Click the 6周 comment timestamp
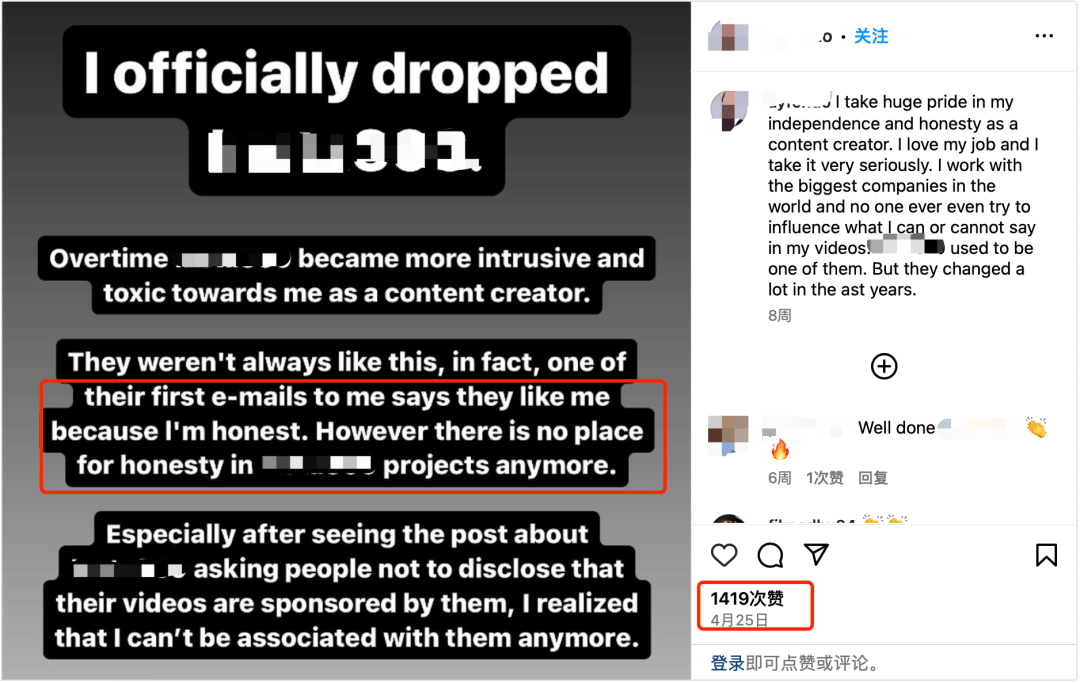The image size is (1080, 683). (779, 478)
